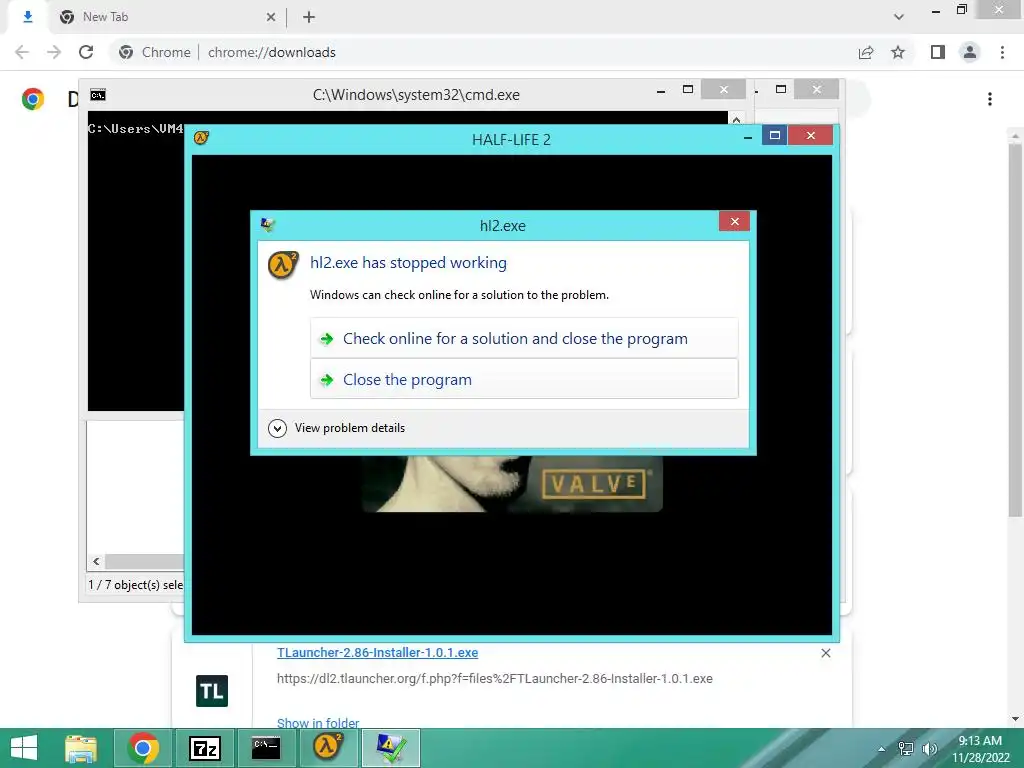Toggle Chrome side panel
This screenshot has height=768, width=1024.
938,52
